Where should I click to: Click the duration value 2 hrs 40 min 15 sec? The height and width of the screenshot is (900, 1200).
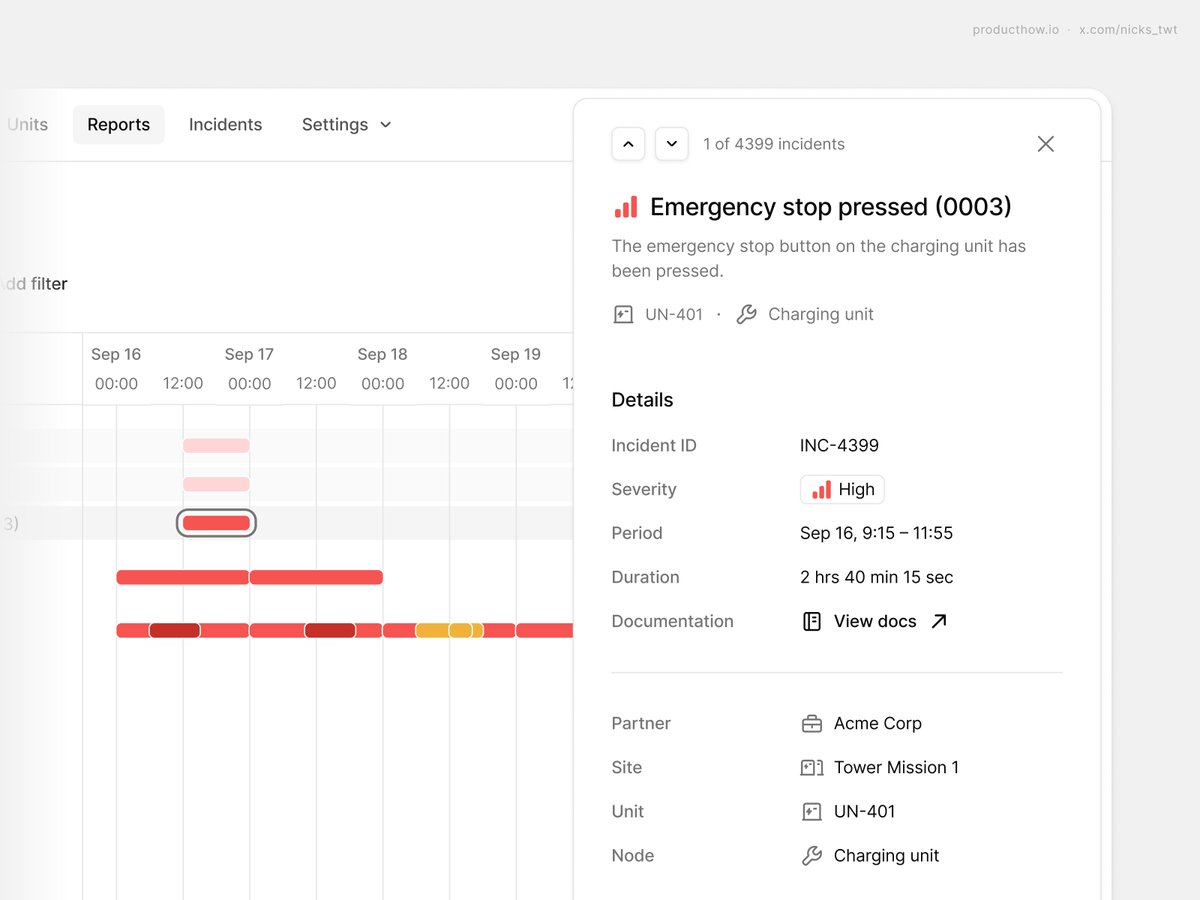pos(877,577)
